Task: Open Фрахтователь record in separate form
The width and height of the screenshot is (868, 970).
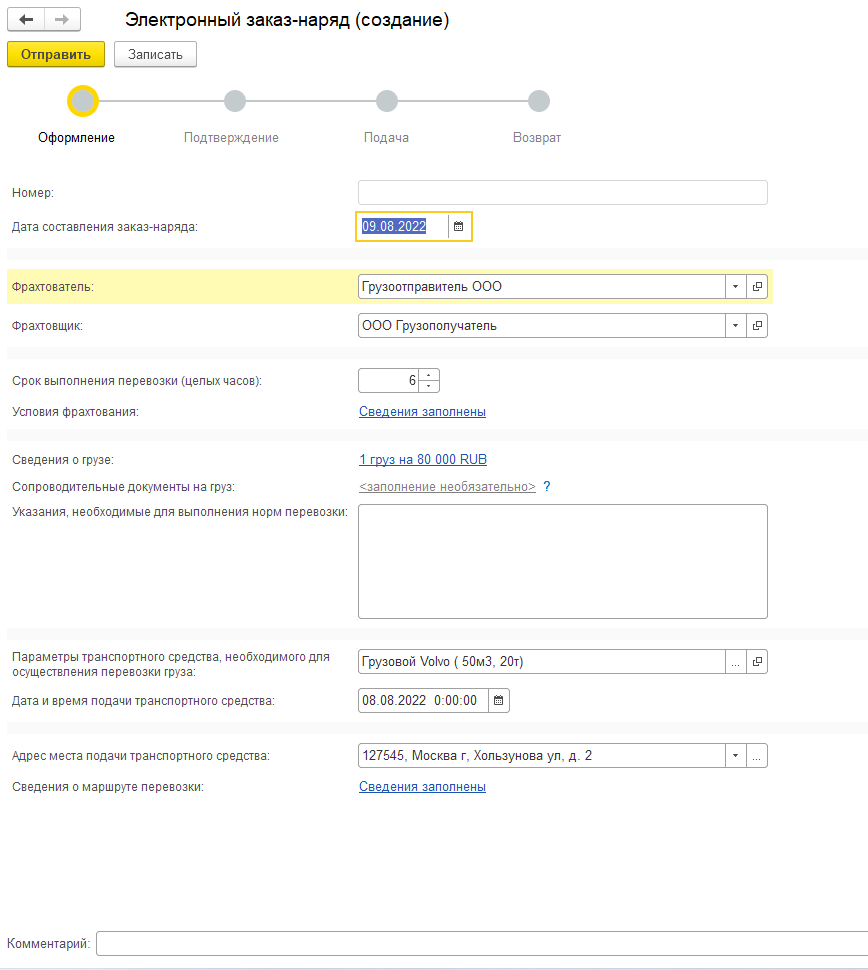Action: click(x=757, y=286)
